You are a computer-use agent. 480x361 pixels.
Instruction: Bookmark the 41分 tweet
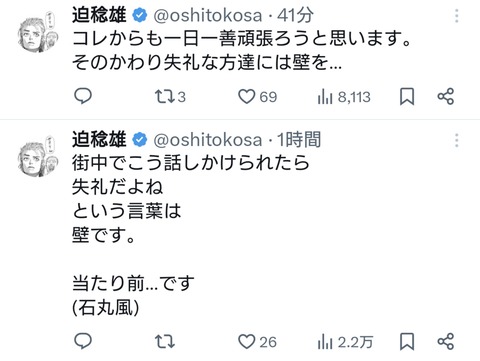407,97
